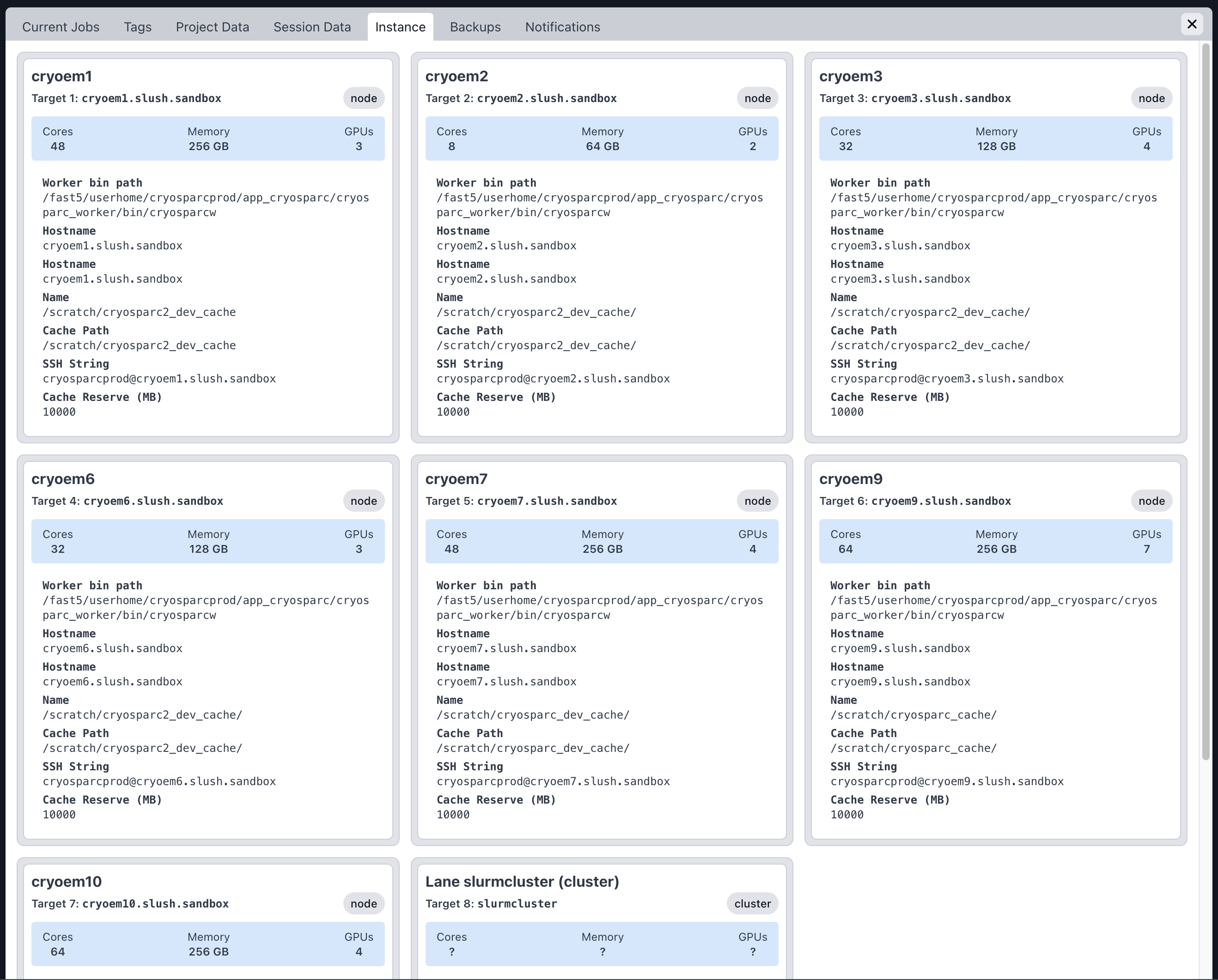Go to the Notifications tab

[x=562, y=27]
